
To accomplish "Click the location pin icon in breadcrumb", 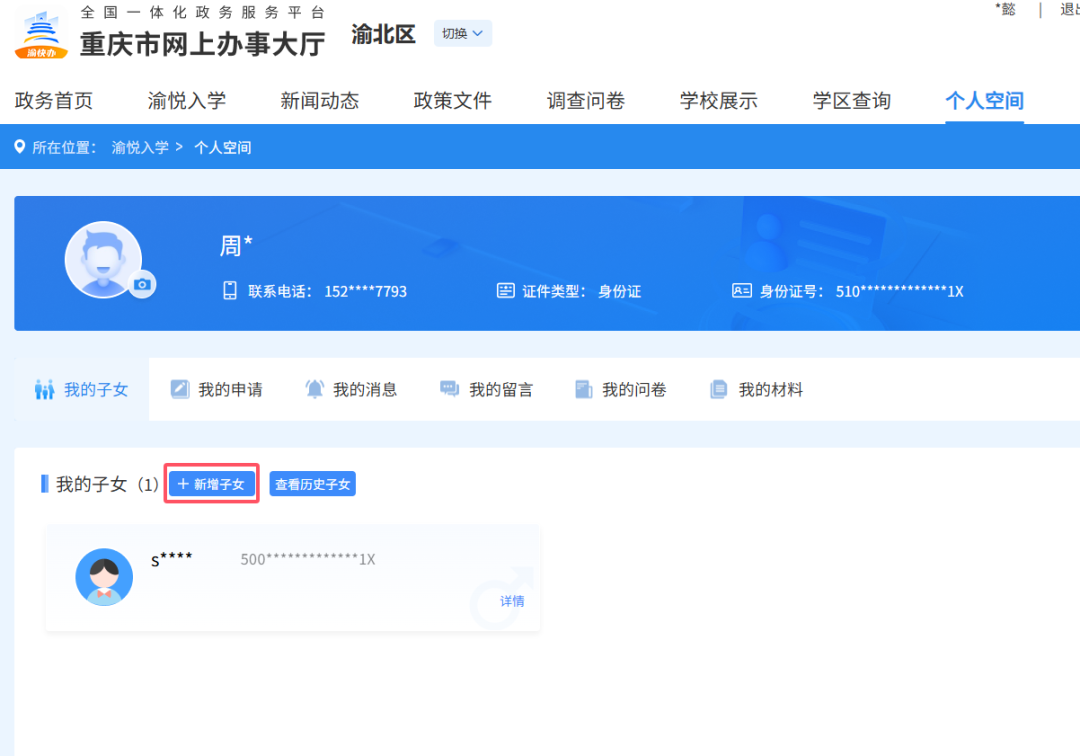I will point(19,147).
